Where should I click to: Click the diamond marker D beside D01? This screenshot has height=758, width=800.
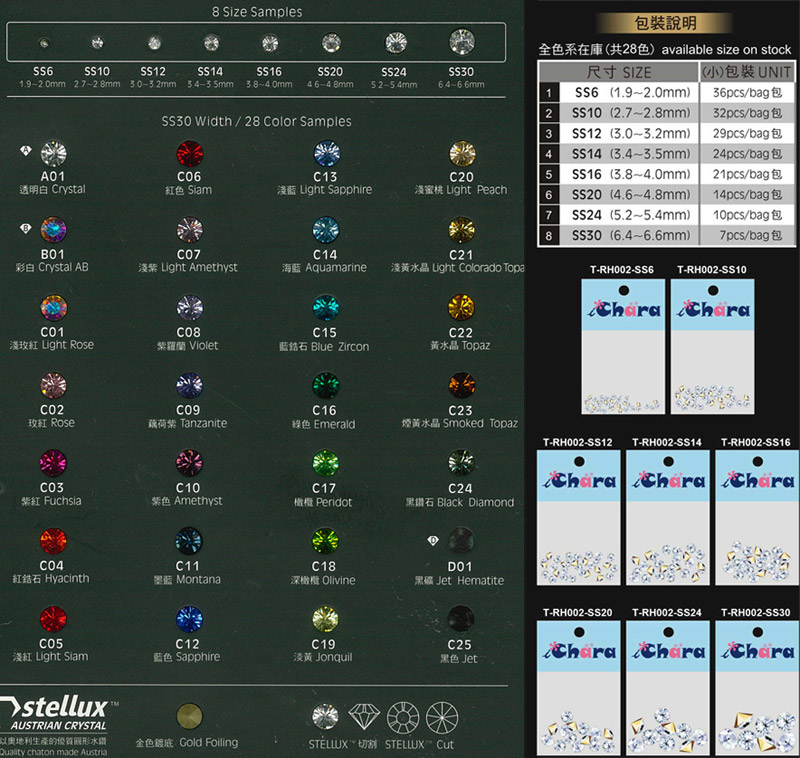[x=433, y=540]
